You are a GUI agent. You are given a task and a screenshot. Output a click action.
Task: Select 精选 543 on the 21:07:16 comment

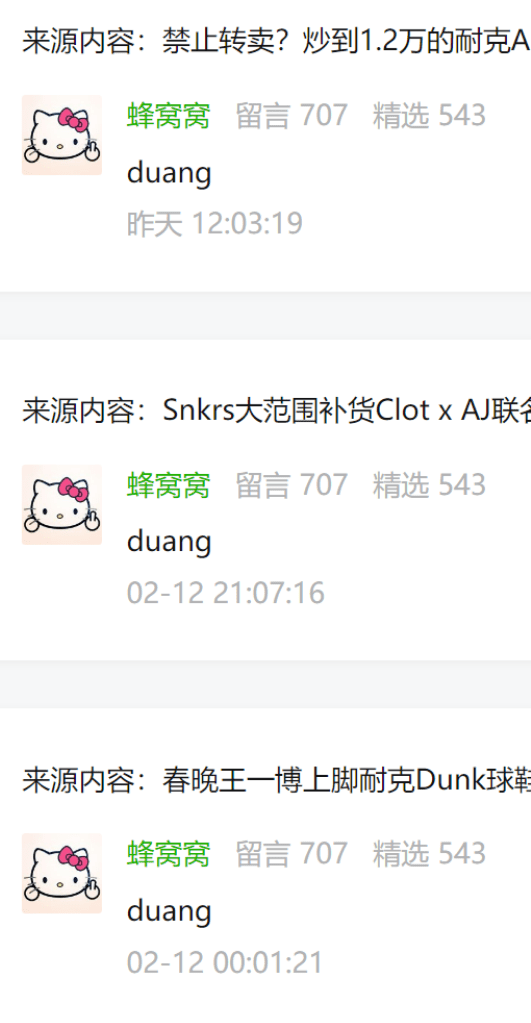pos(429,485)
